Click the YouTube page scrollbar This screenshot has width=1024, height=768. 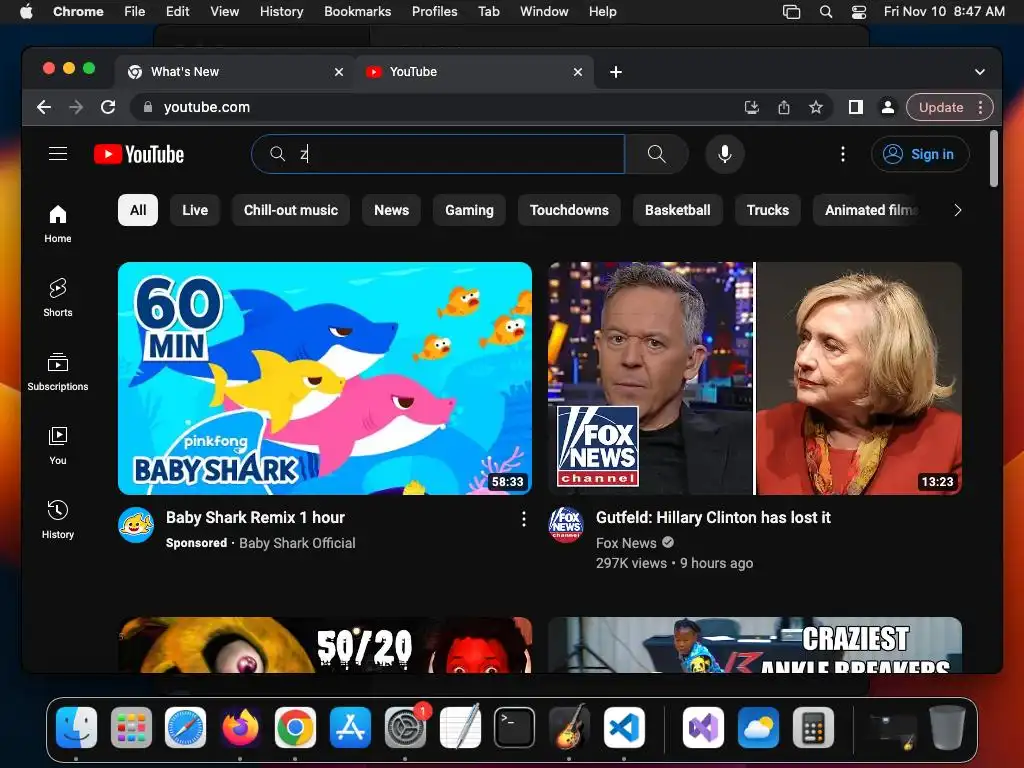click(x=993, y=159)
